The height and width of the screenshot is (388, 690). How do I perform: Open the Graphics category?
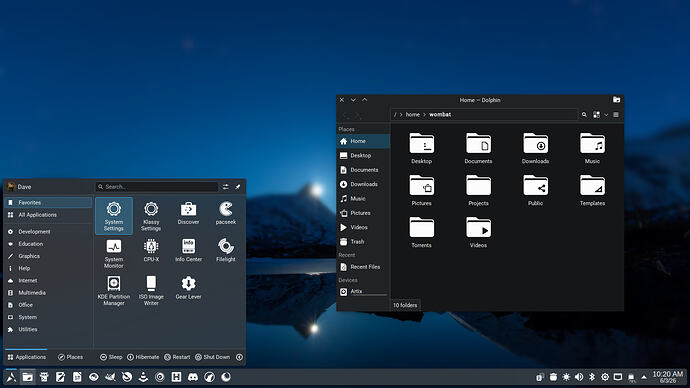click(48, 256)
